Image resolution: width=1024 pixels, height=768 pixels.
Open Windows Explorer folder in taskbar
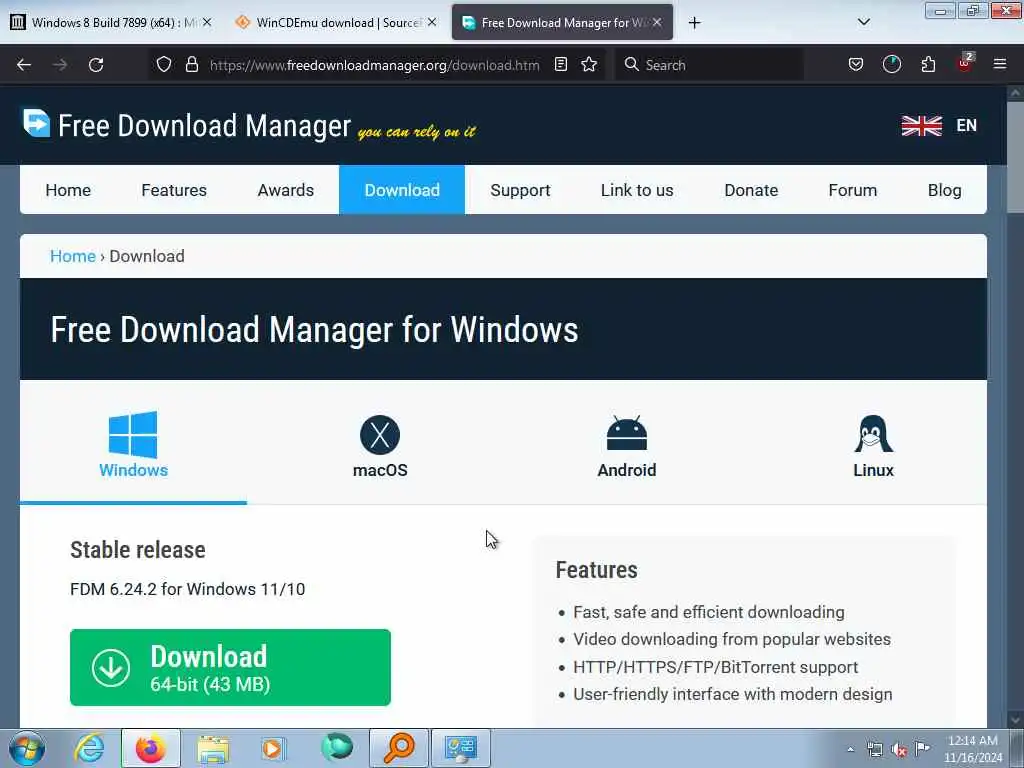click(x=213, y=749)
